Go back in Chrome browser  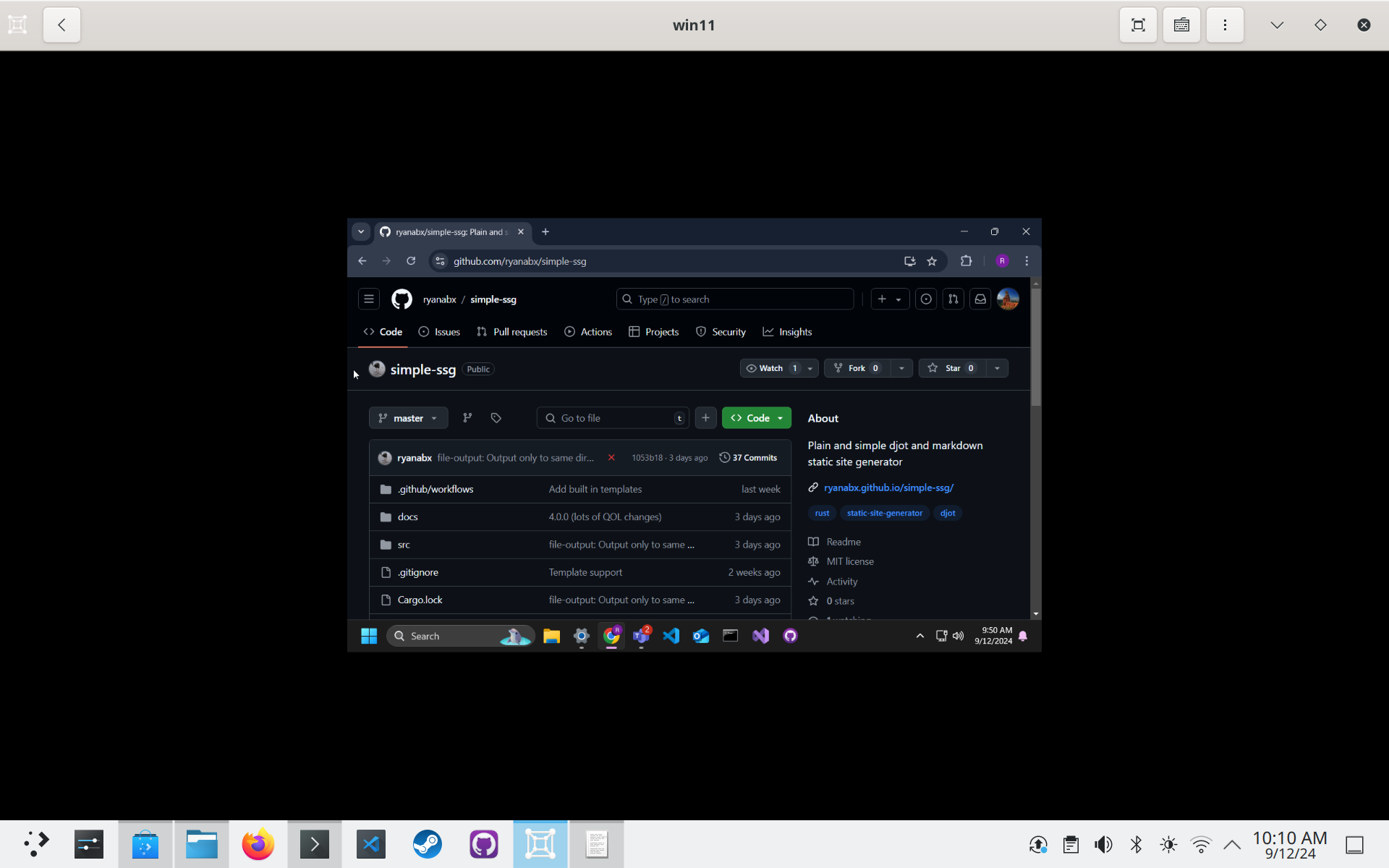pyautogui.click(x=362, y=261)
